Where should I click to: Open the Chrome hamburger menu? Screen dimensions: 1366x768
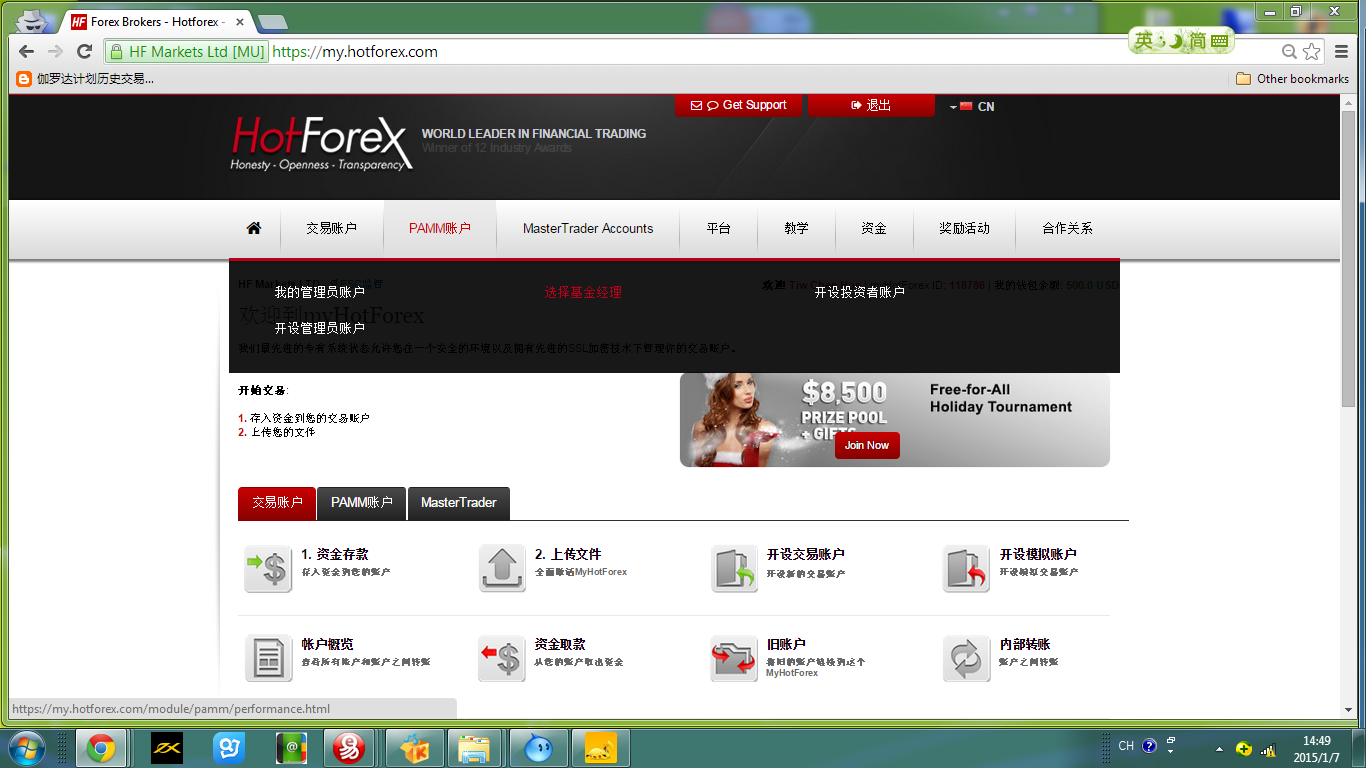coord(1342,52)
